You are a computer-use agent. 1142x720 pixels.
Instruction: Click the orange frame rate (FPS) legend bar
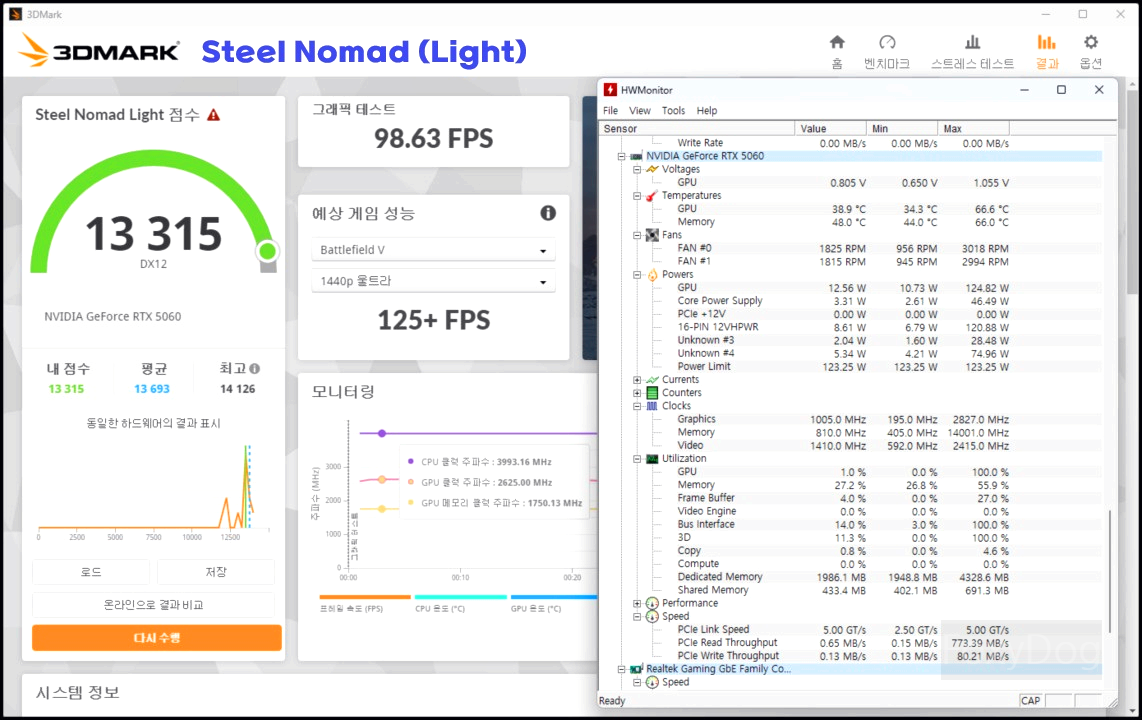365,597
